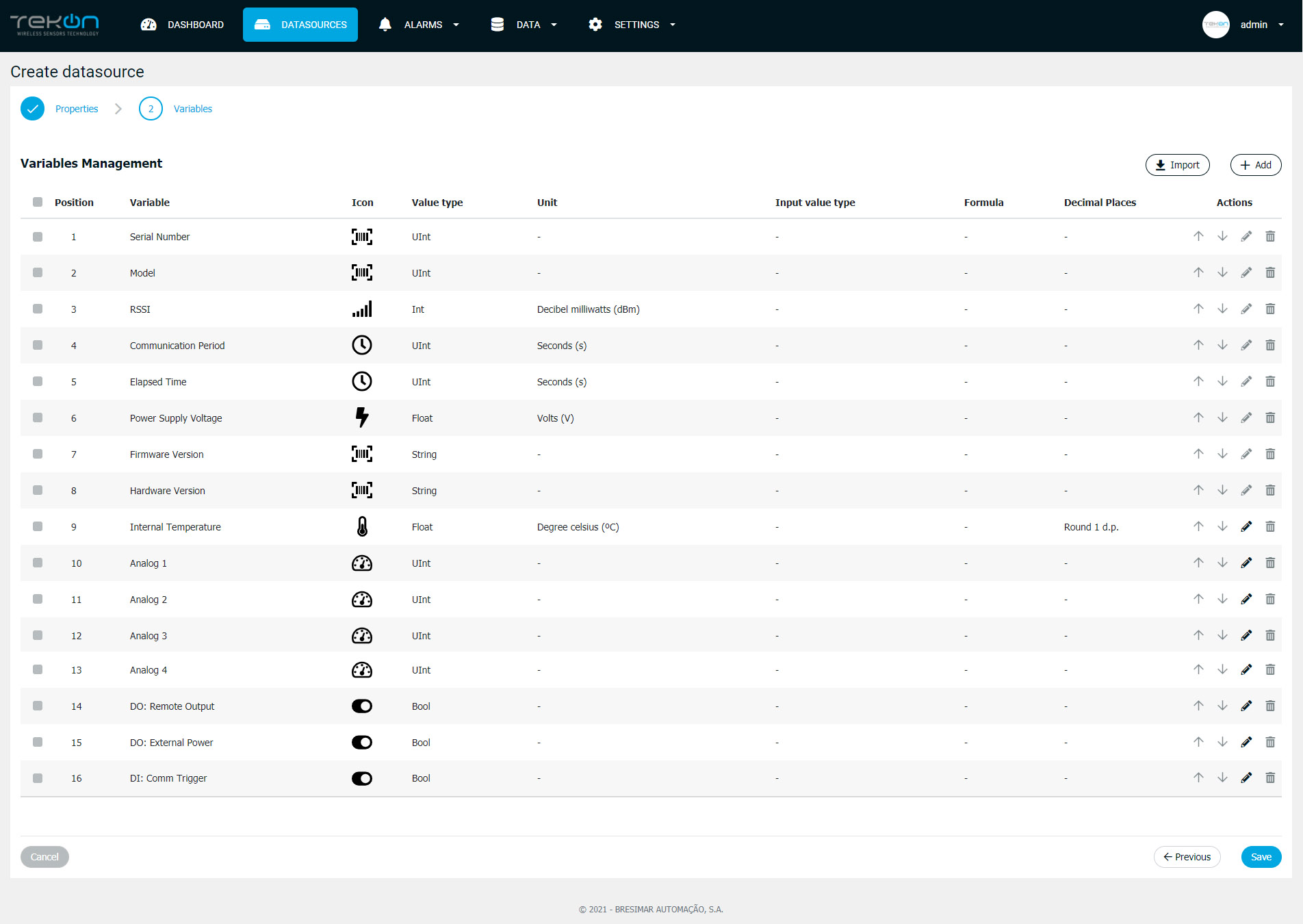1303x924 pixels.
Task: Open the Datasources page
Action: coord(300,25)
